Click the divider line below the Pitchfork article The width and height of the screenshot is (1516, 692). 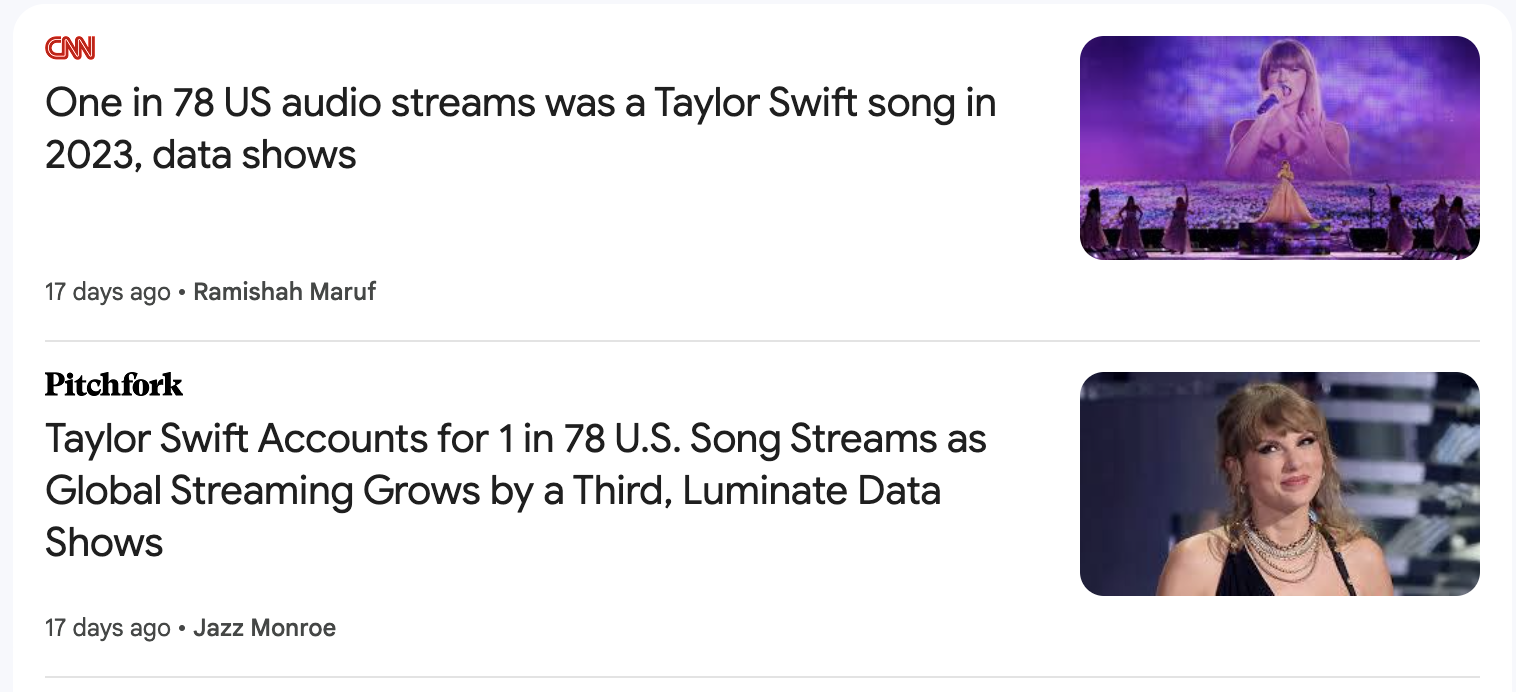coord(760,677)
